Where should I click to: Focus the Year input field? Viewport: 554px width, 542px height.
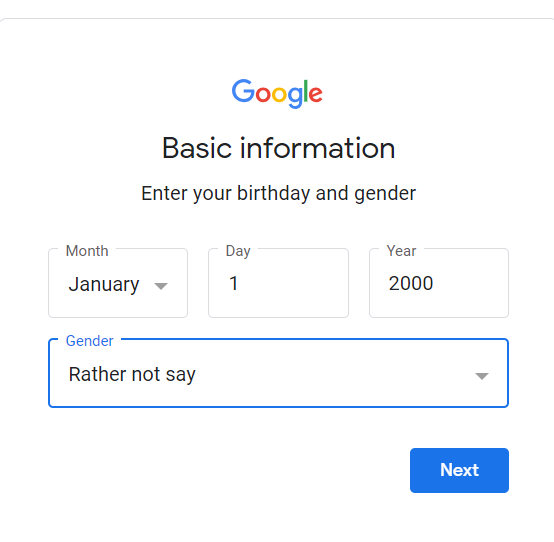coord(439,283)
